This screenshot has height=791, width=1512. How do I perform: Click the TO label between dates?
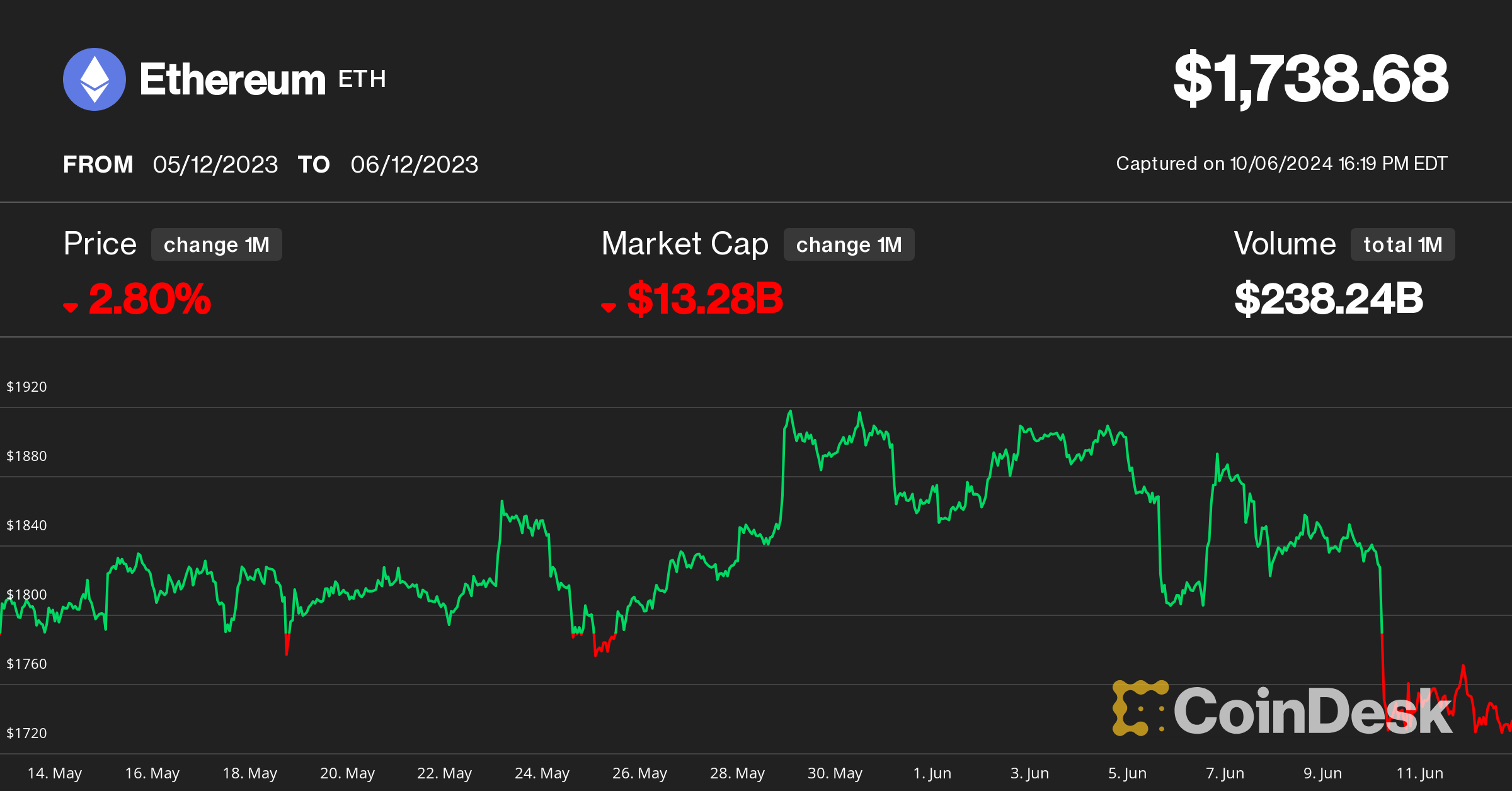[314, 165]
